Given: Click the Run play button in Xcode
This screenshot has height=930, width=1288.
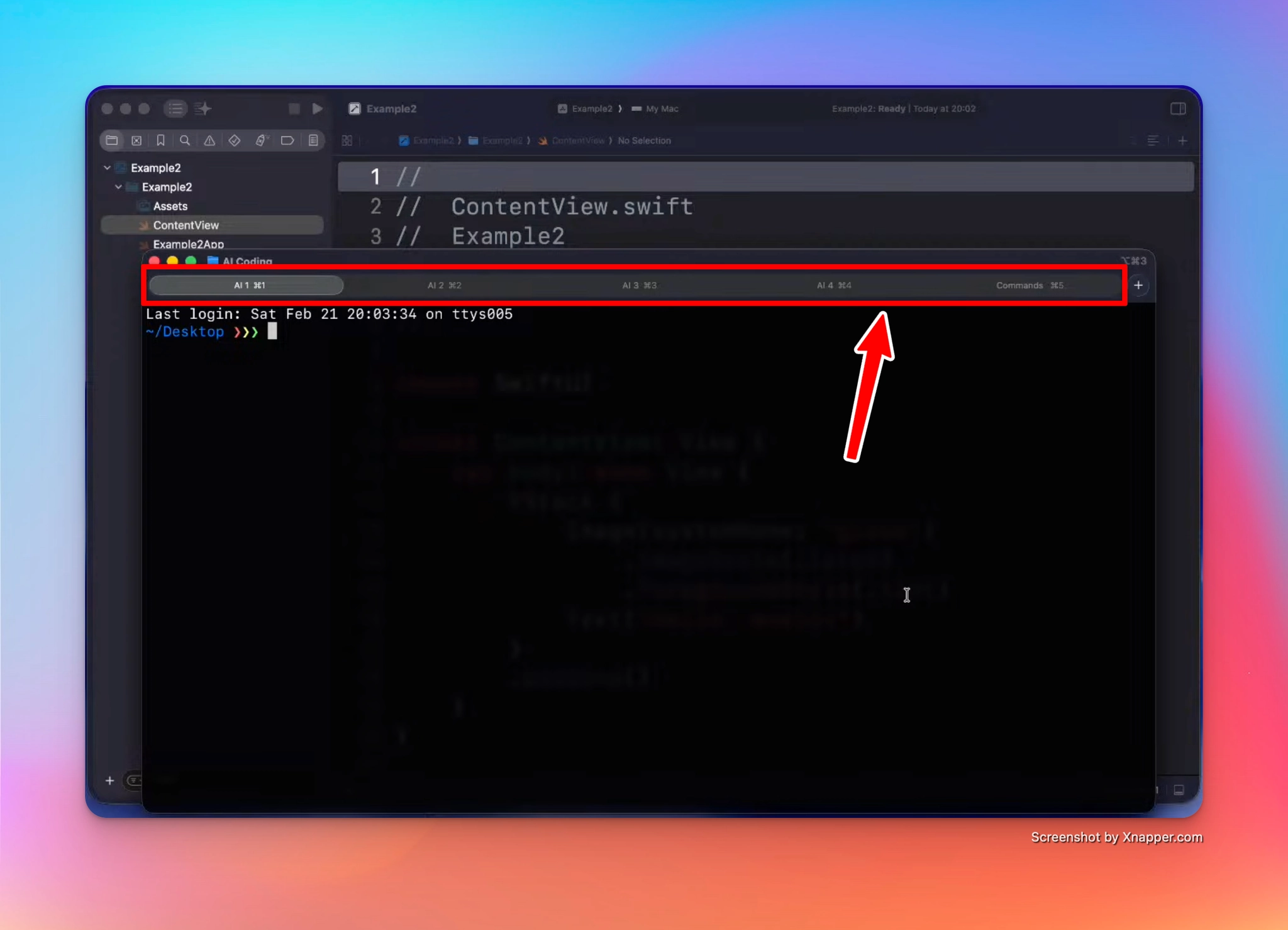Looking at the screenshot, I should pos(318,108).
